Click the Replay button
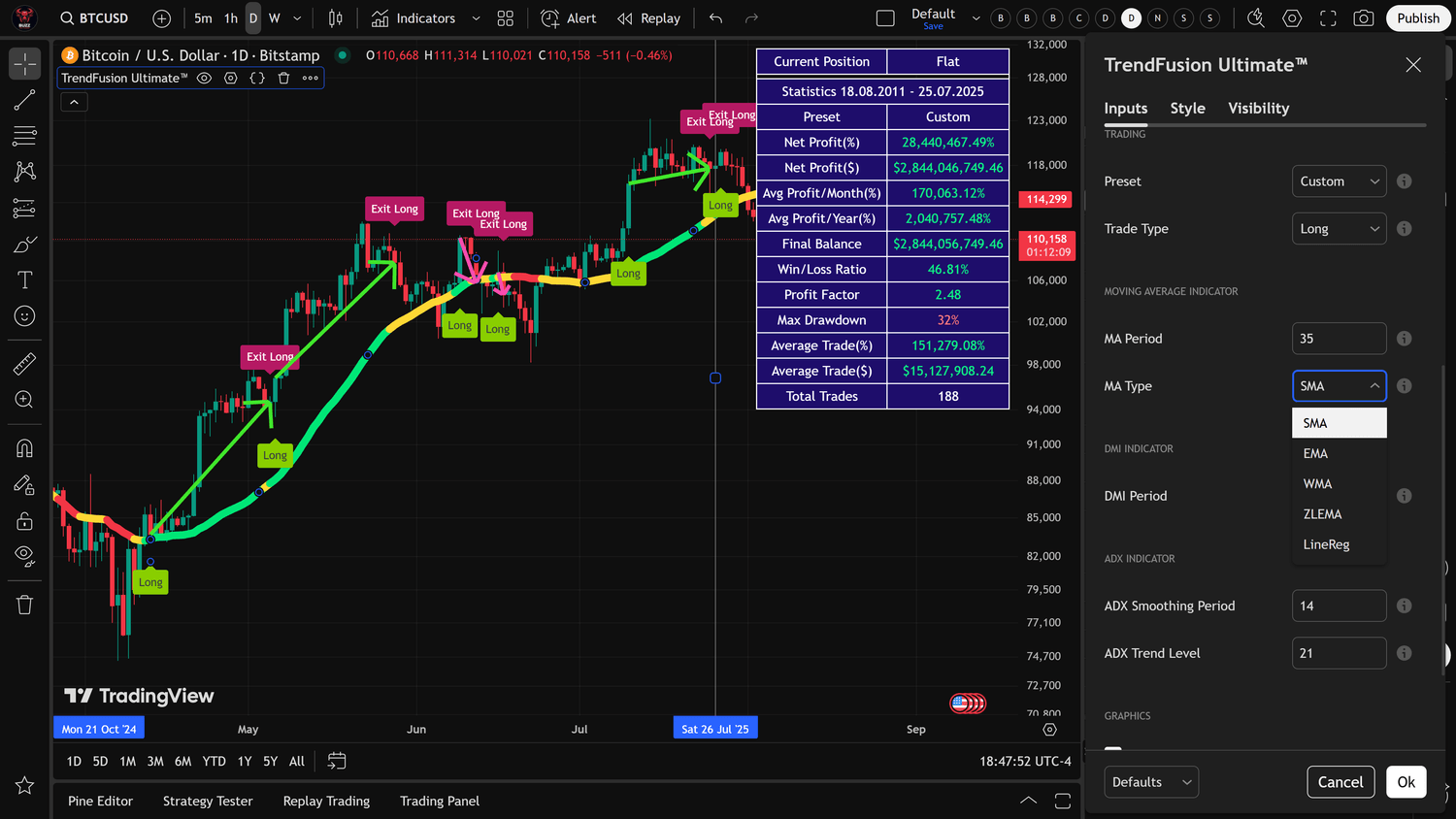Screen dimensions: 1456x819 pyautogui.click(x=648, y=18)
